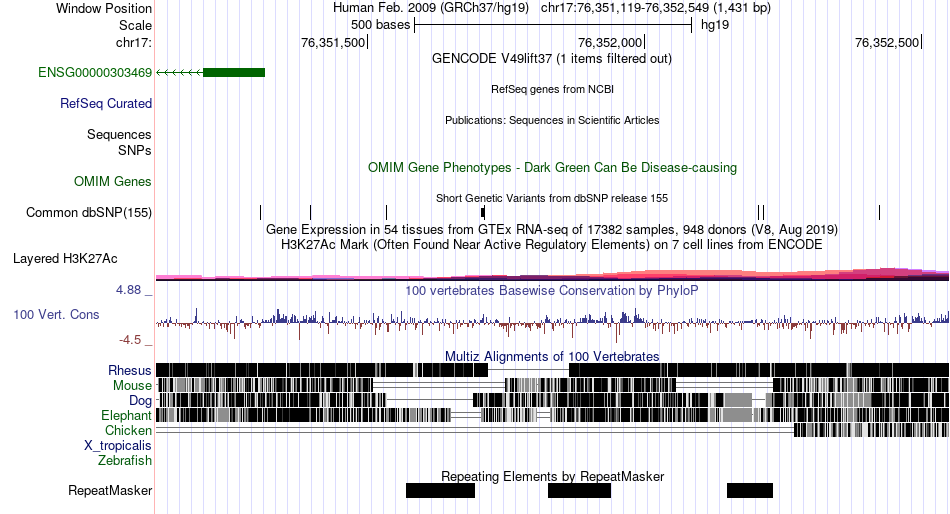Screen dimensions: 950x514
Task: Click the Chicken alignment row label
Action: pos(128,430)
